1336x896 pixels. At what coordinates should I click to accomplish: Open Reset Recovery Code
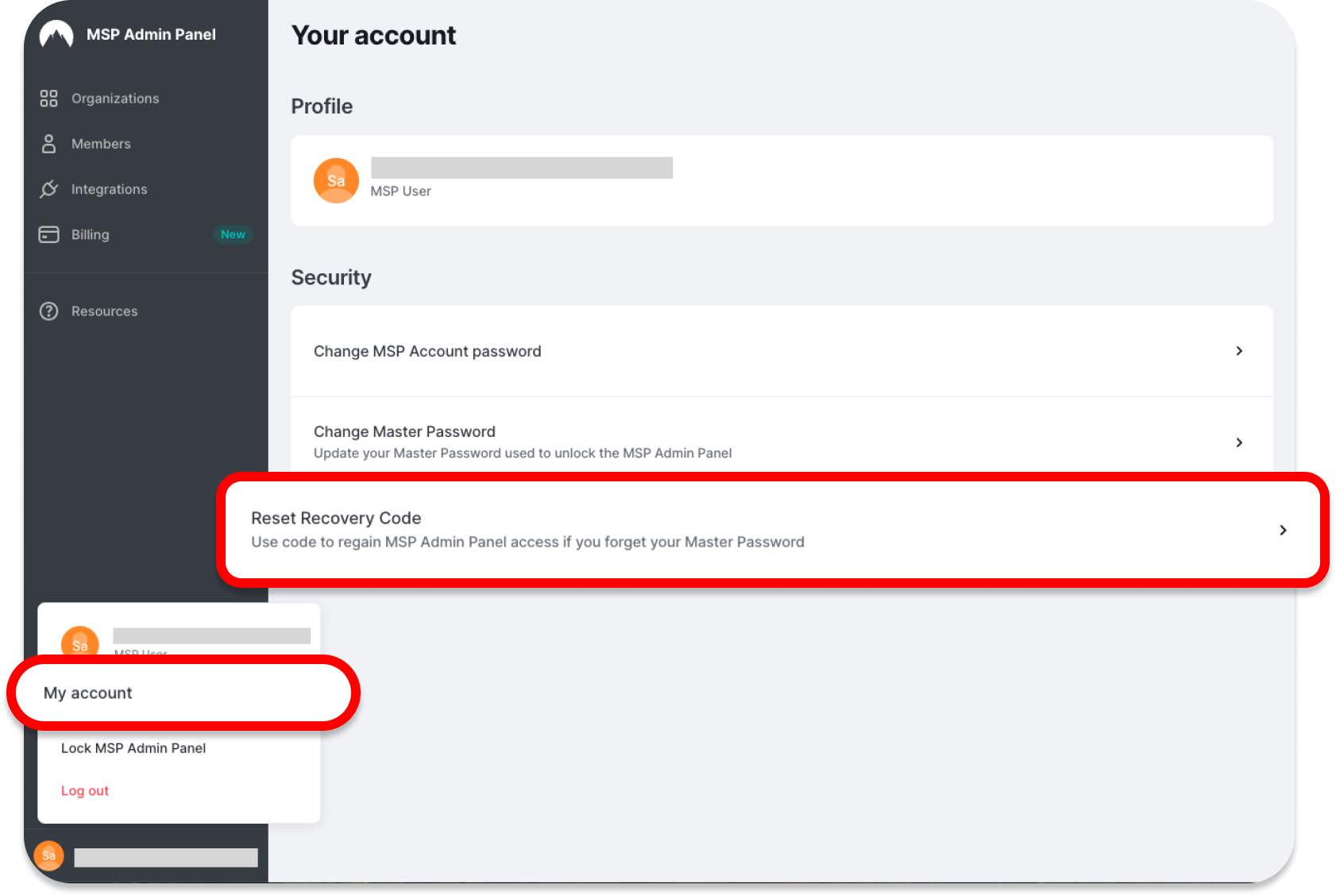click(x=772, y=530)
